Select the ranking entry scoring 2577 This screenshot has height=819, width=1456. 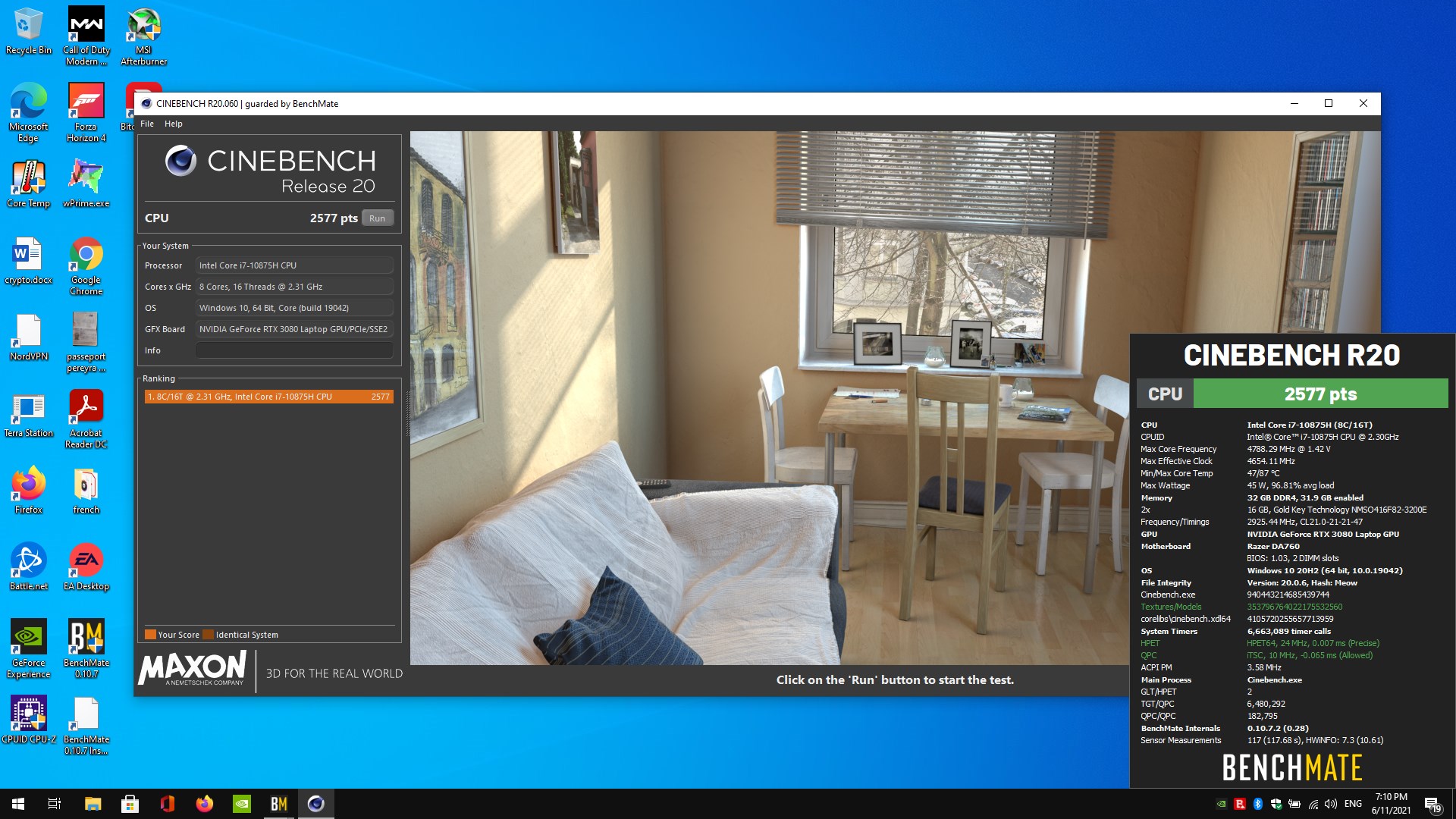[x=269, y=397]
